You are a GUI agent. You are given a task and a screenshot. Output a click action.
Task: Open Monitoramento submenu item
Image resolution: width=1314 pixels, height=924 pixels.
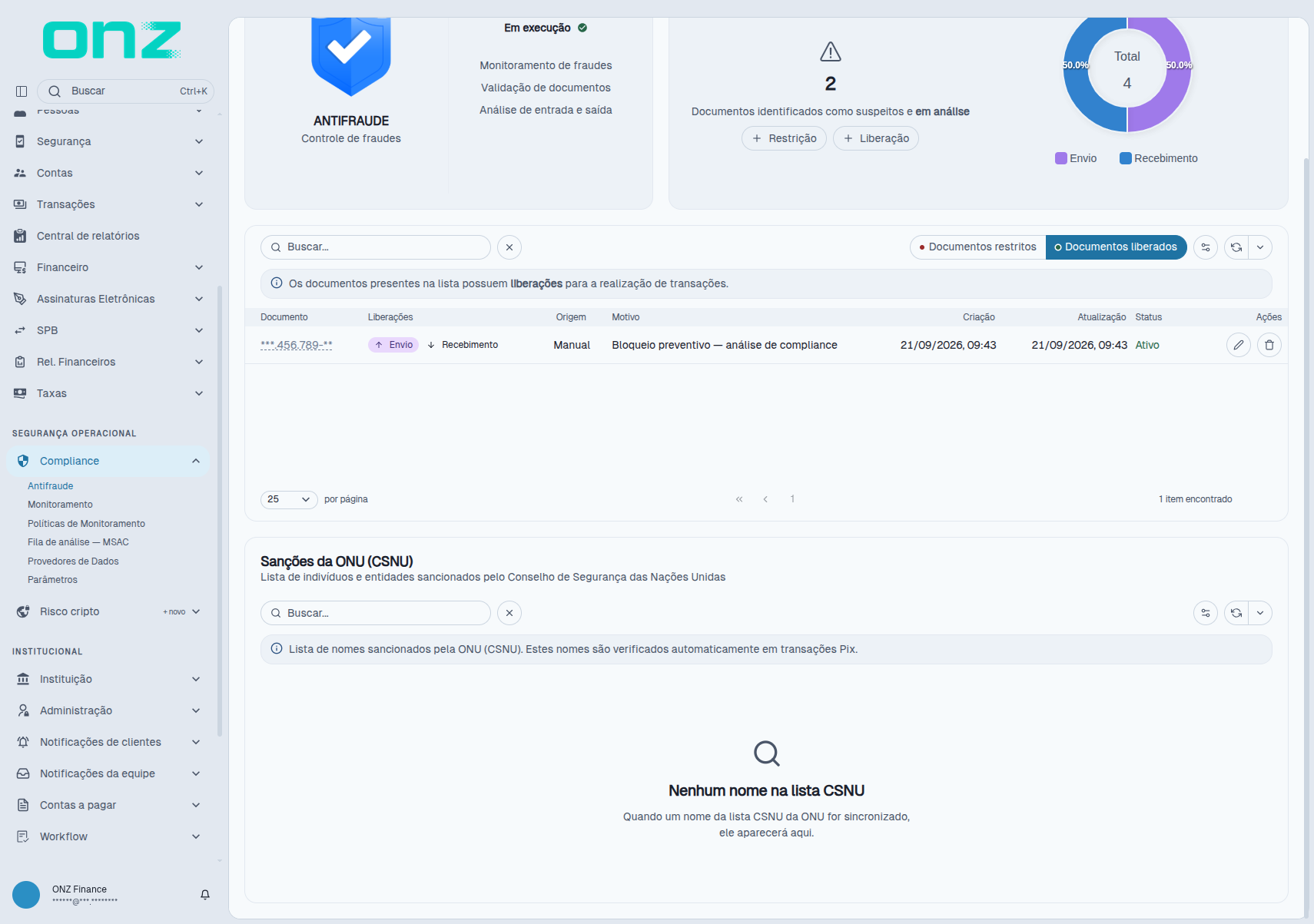[60, 505]
